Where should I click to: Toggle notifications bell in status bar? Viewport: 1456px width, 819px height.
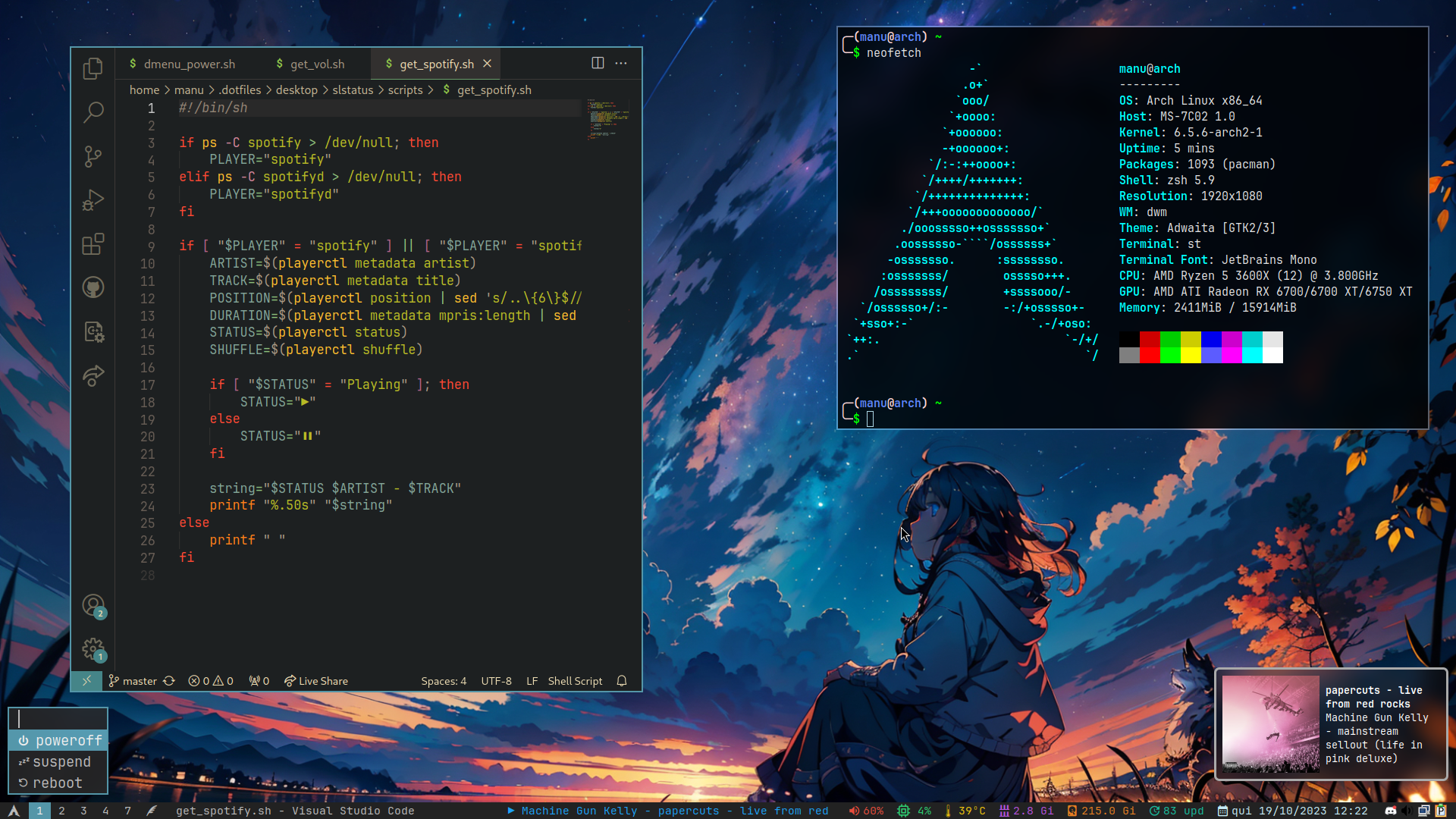[x=622, y=681]
